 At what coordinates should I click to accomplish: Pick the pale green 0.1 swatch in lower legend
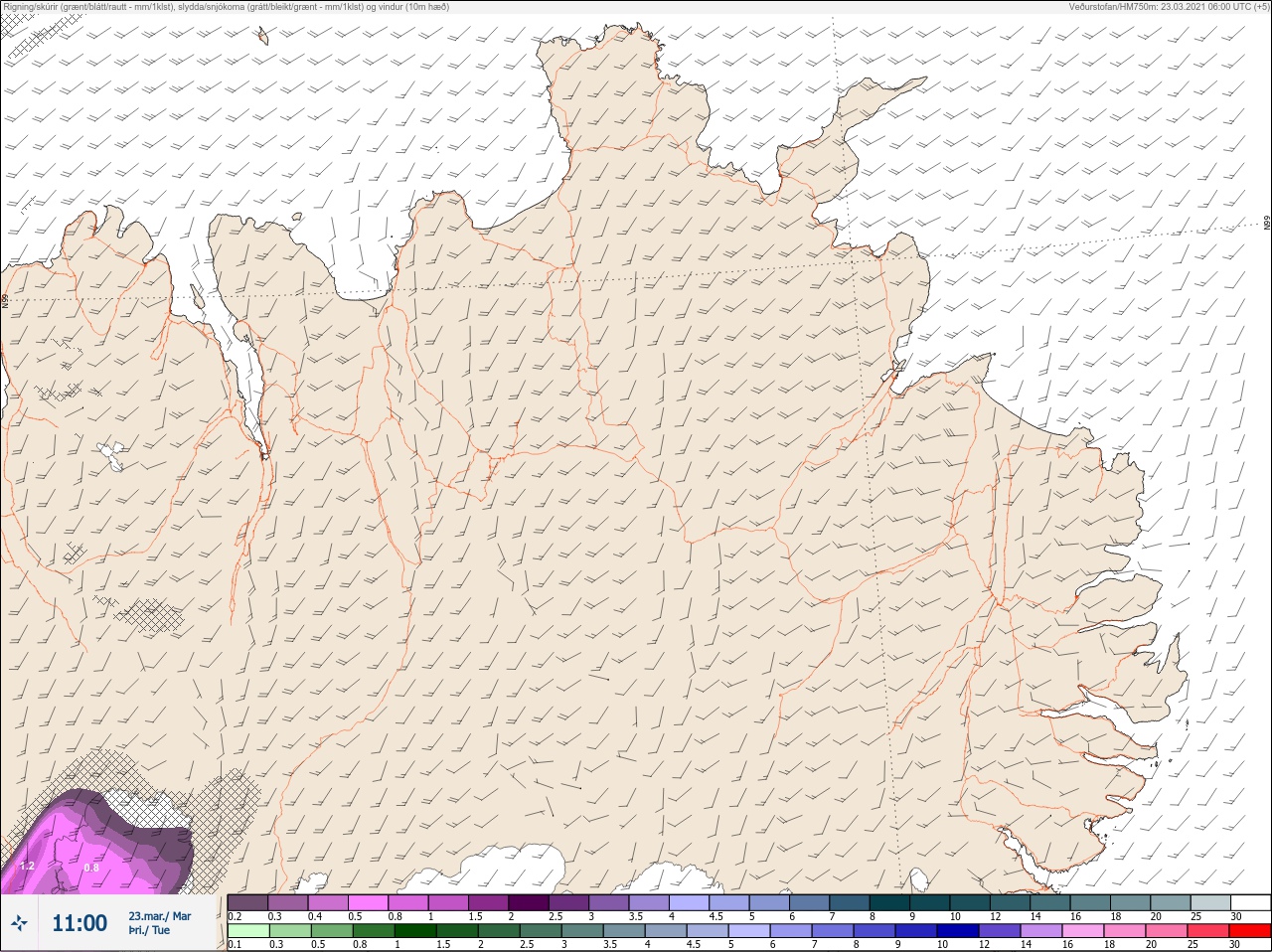click(247, 930)
